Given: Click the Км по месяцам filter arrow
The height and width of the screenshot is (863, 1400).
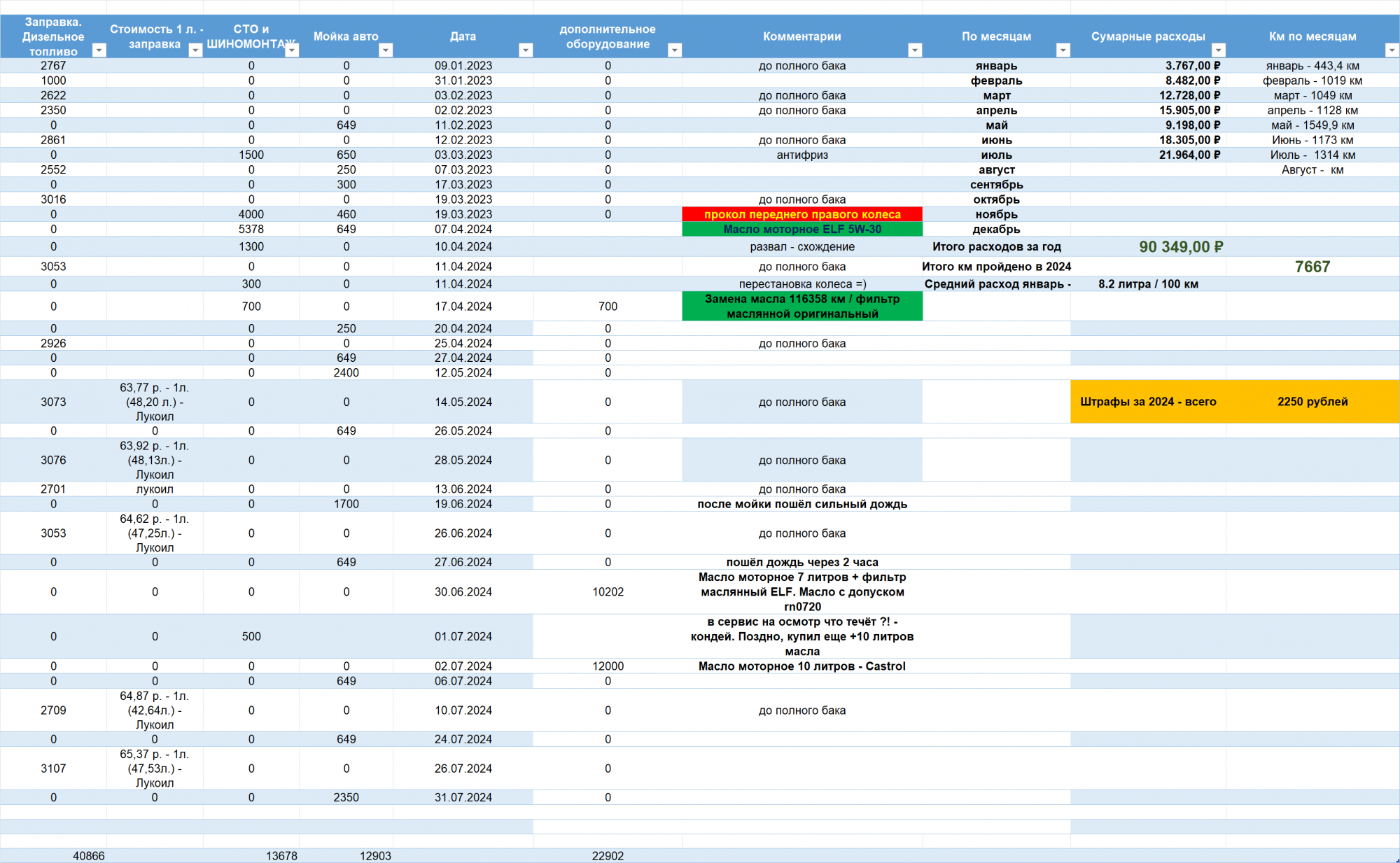Looking at the screenshot, I should 1392,50.
